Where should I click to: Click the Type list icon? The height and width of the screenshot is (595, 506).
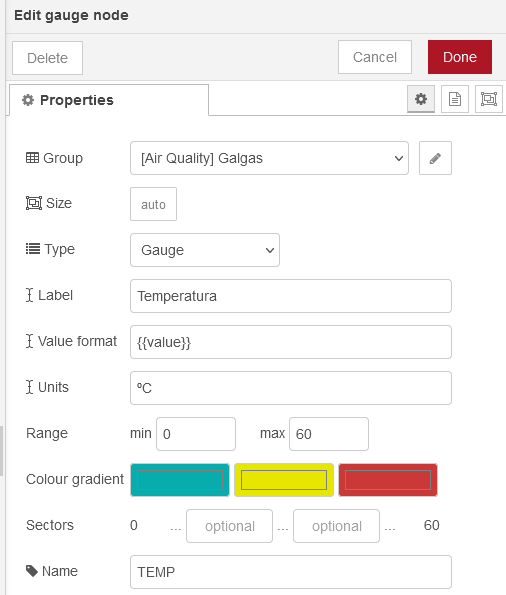point(33,249)
